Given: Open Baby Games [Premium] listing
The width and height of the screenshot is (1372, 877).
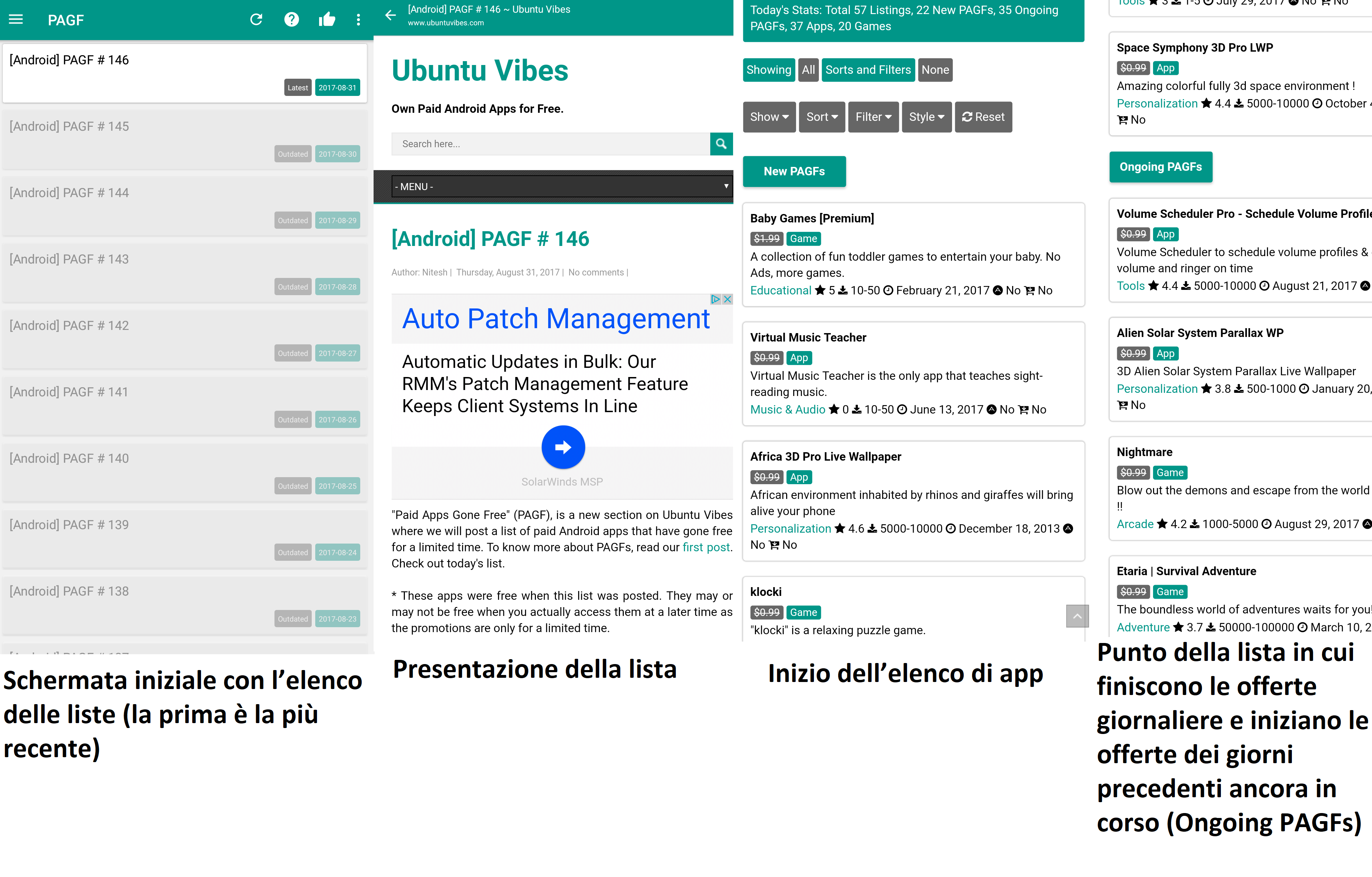Looking at the screenshot, I should click(x=913, y=254).
